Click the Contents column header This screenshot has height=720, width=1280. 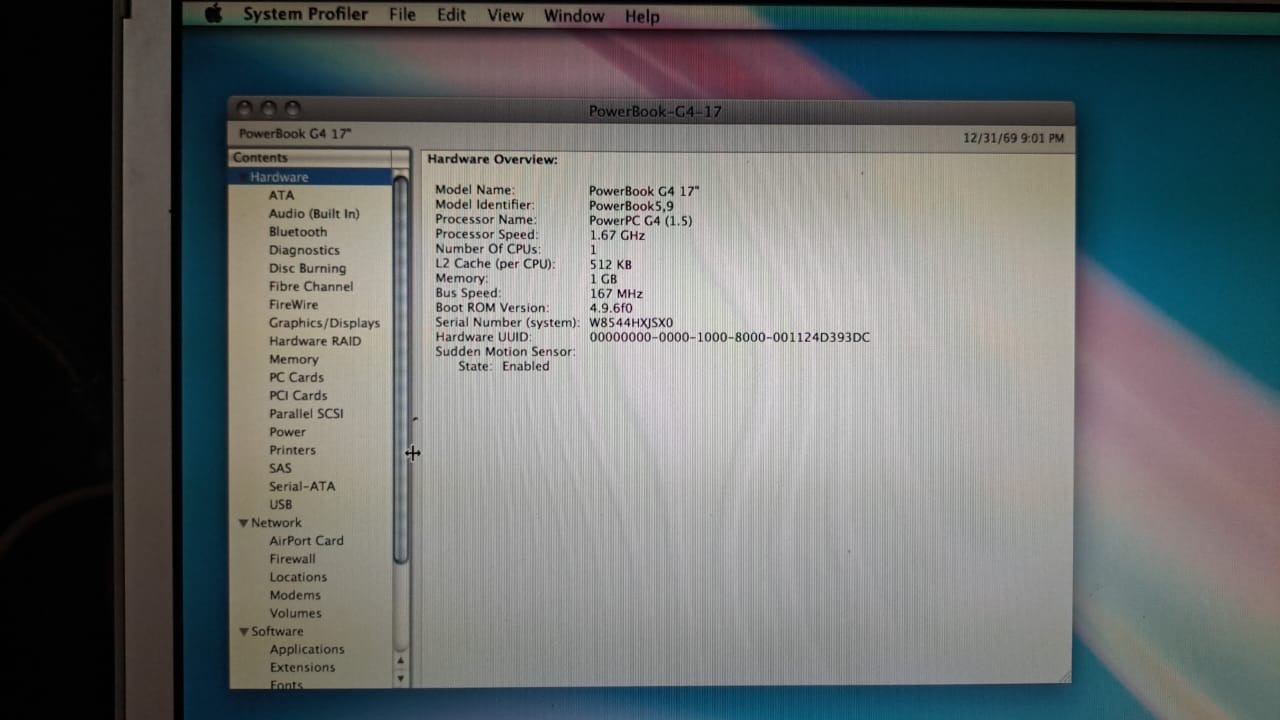(311, 158)
